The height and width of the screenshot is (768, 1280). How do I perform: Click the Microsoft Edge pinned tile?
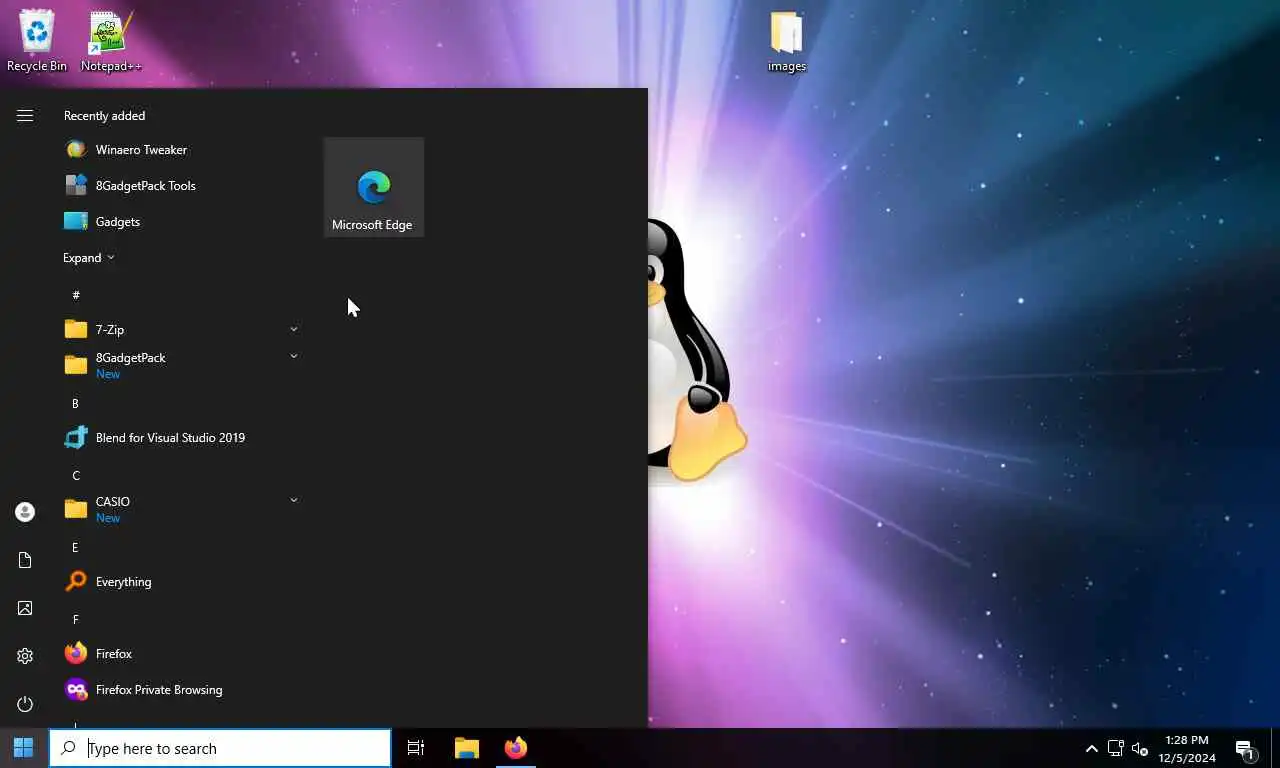point(373,187)
